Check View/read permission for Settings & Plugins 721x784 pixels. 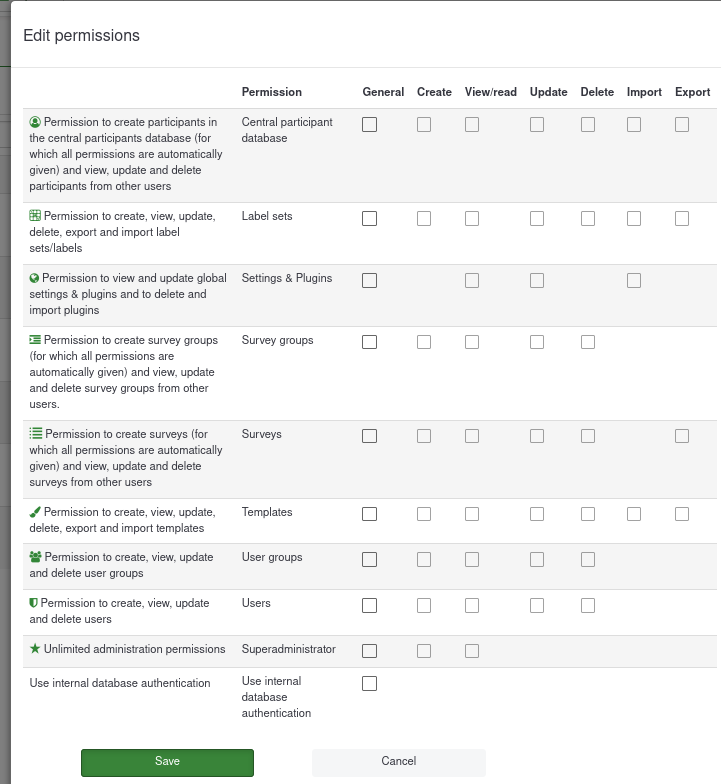click(x=472, y=281)
